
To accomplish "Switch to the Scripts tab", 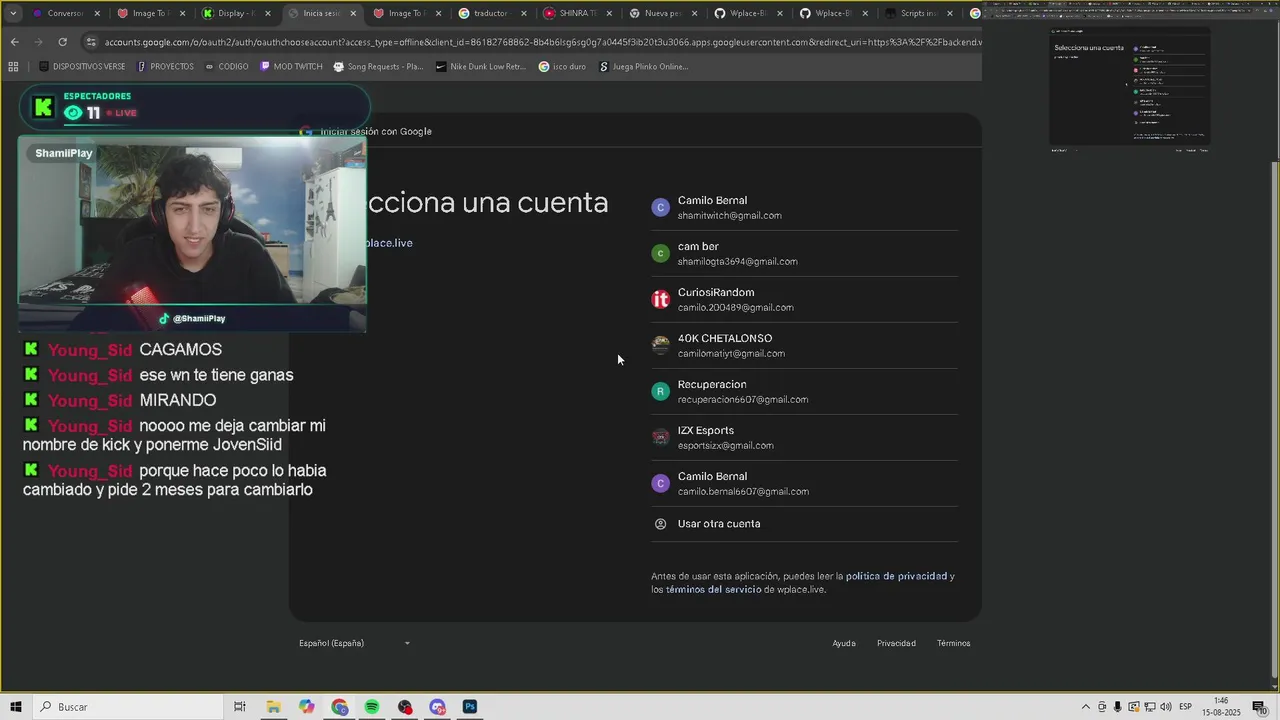I will pos(918,14).
